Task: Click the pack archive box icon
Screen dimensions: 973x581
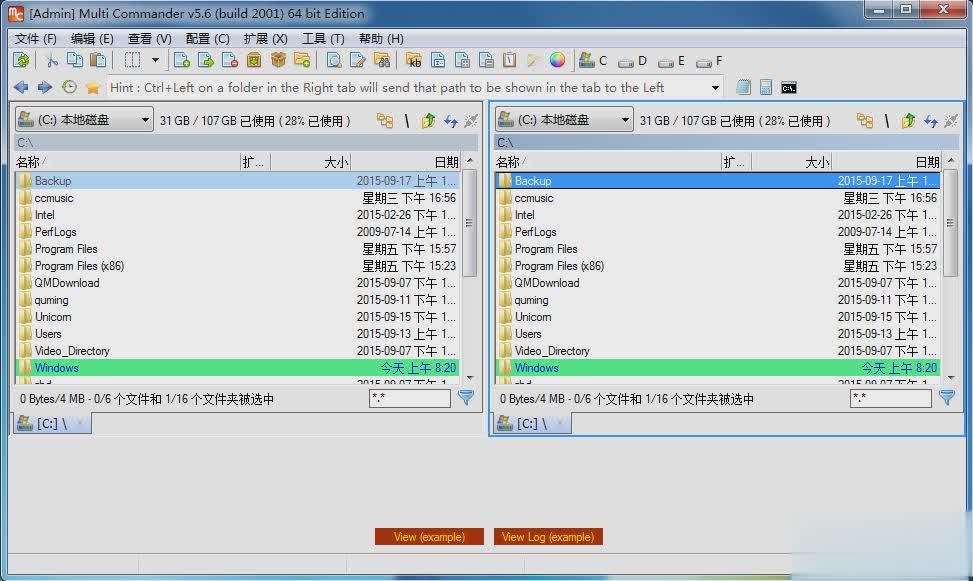Action: (x=254, y=60)
